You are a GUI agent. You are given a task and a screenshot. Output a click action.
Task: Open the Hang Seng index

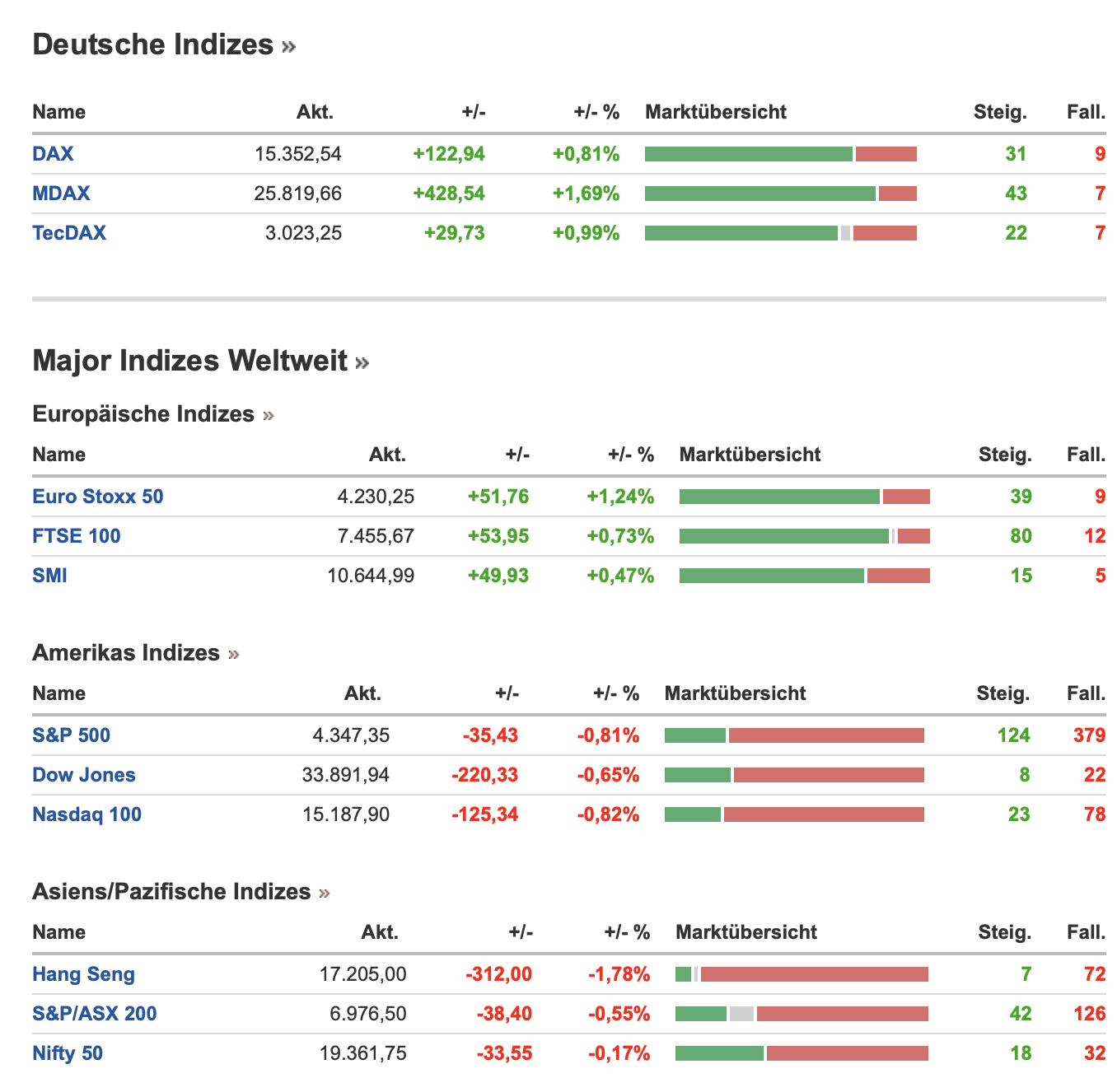[83, 974]
